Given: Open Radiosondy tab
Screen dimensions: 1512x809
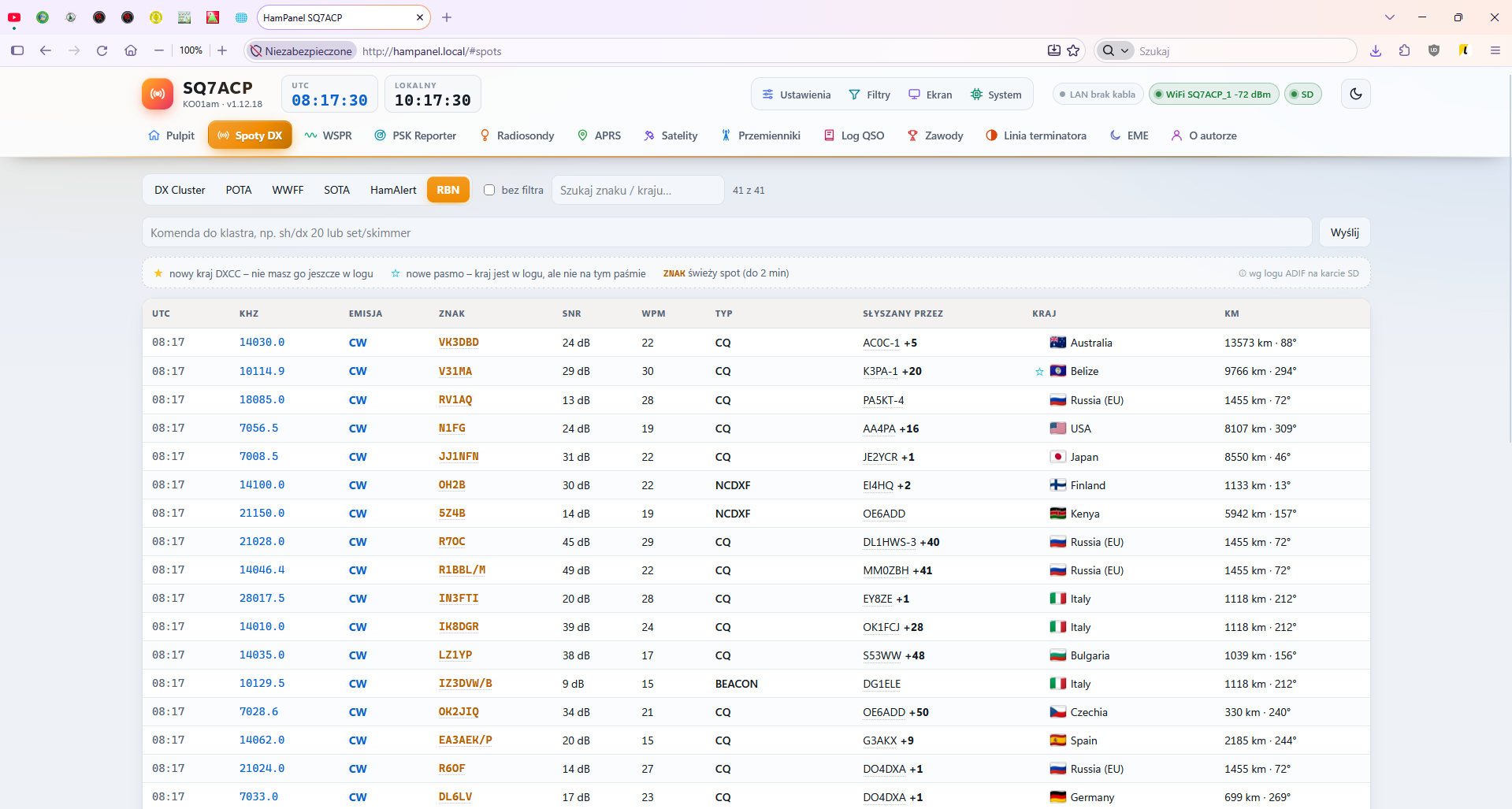Looking at the screenshot, I should point(517,135).
